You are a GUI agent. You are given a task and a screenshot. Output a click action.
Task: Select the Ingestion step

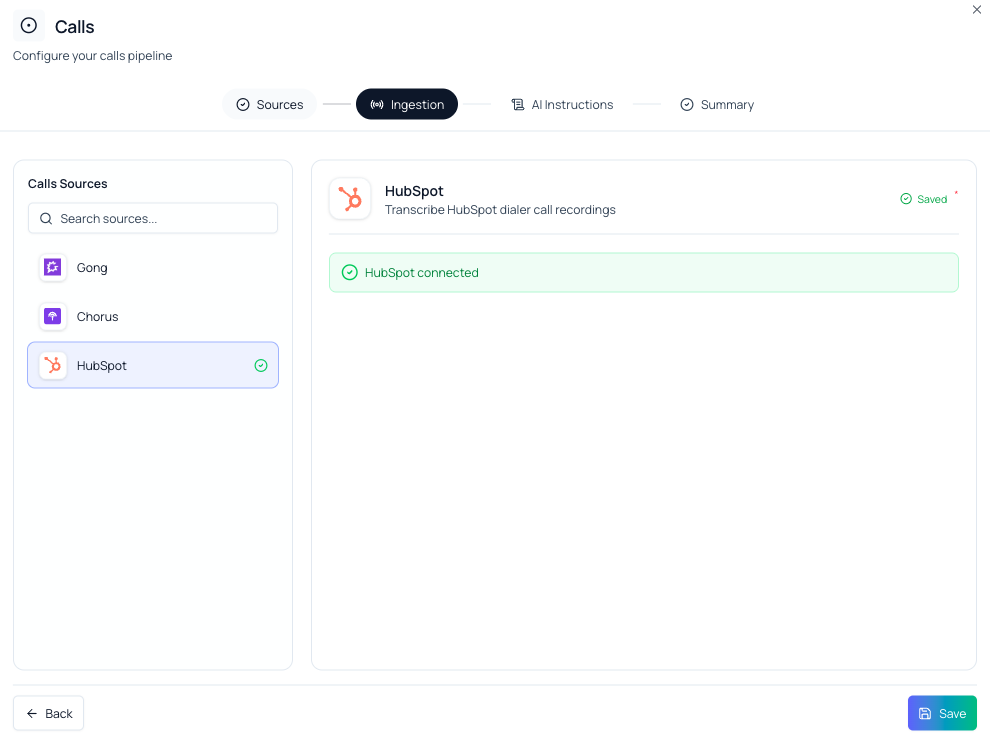[407, 104]
